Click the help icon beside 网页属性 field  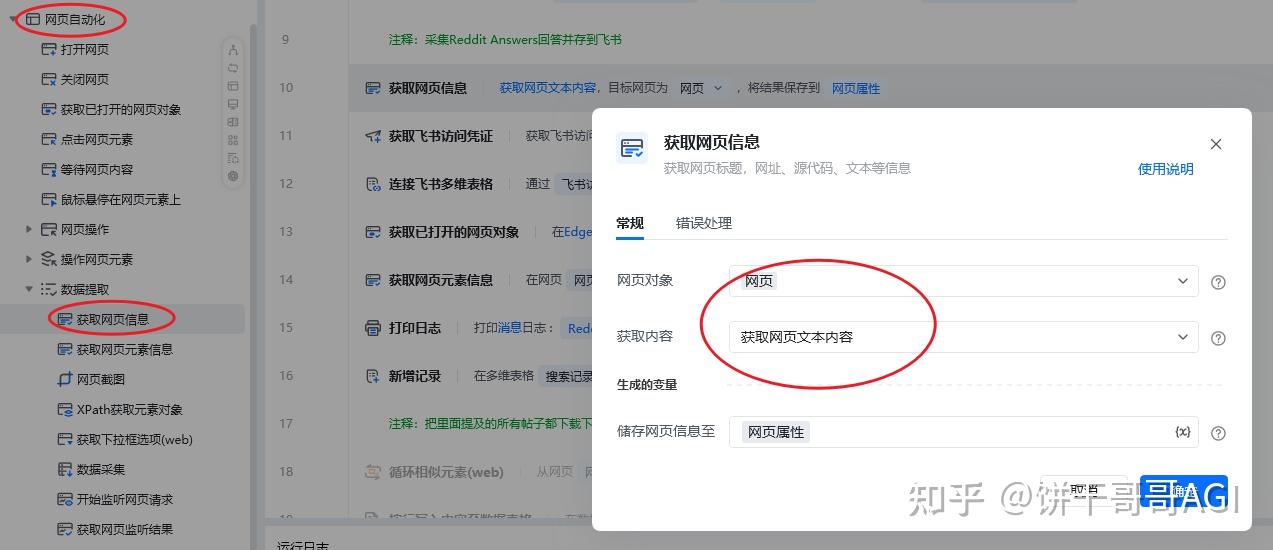[1218, 433]
